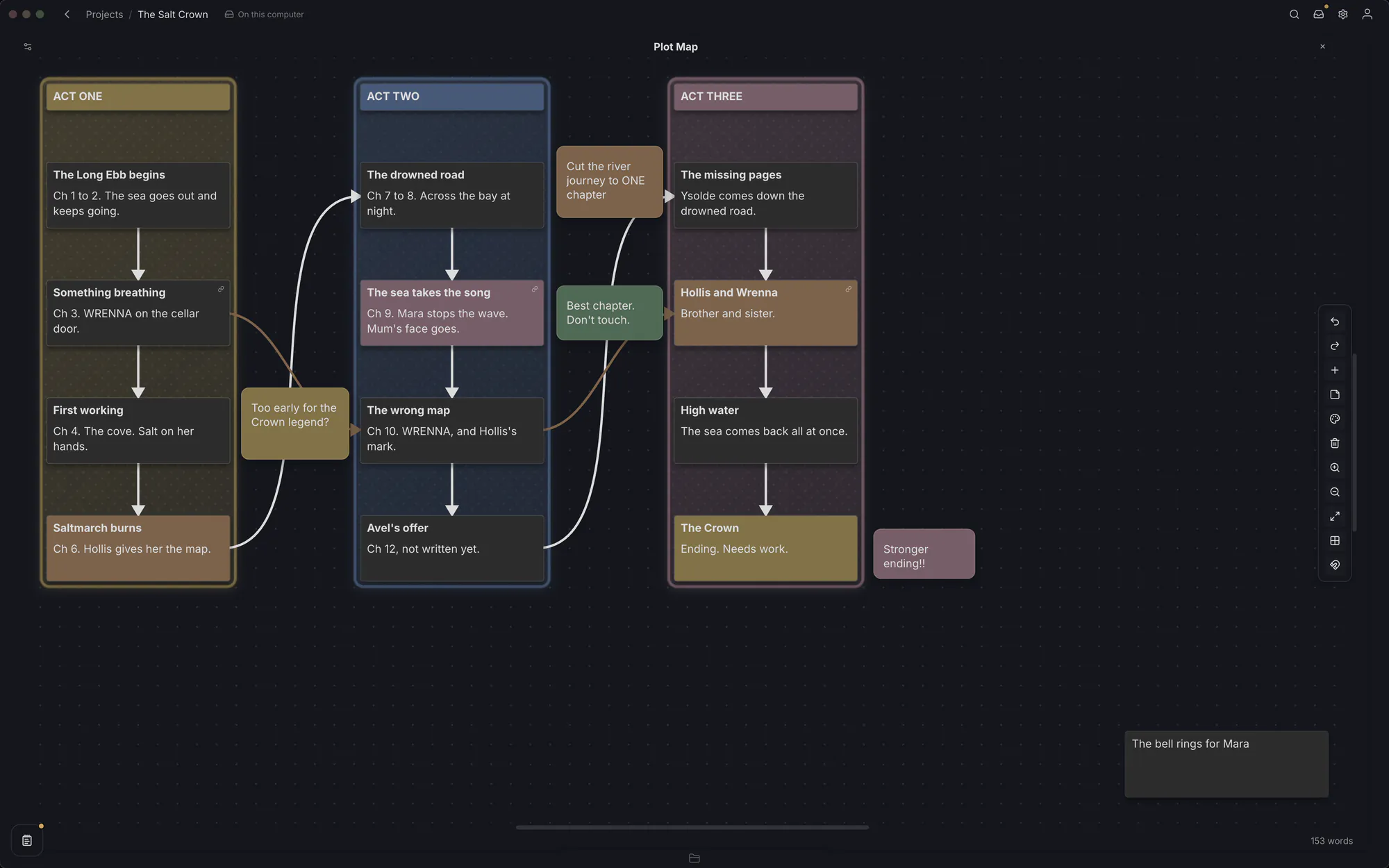Open the color palette tool

[1334, 419]
